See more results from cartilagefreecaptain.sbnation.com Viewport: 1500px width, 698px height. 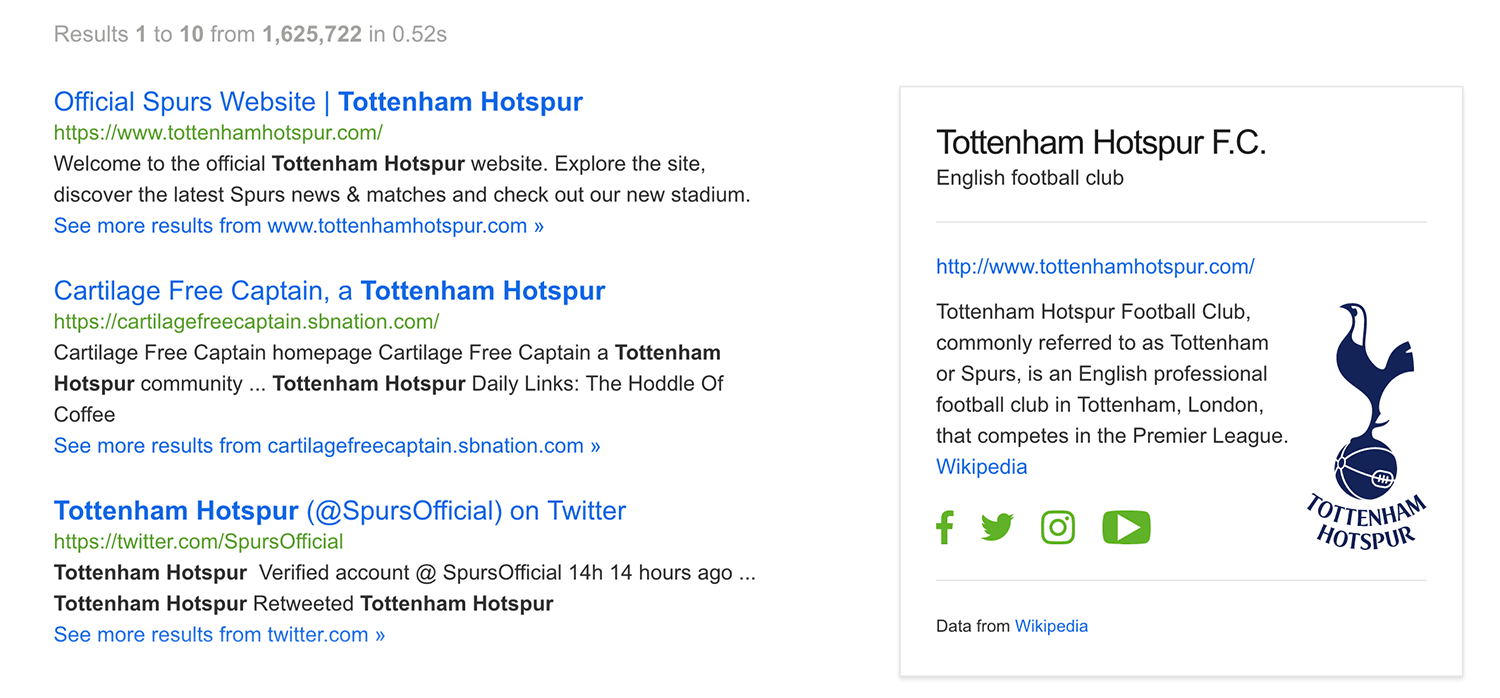(x=327, y=446)
